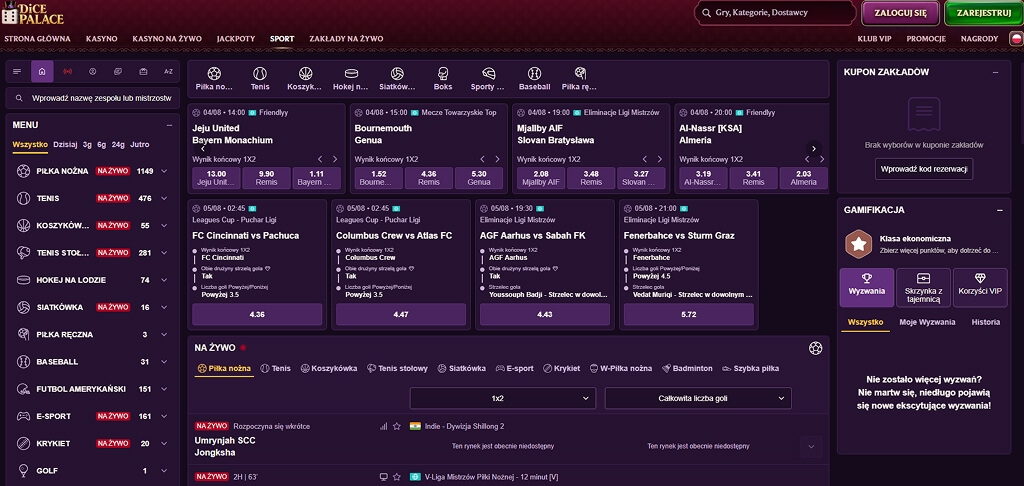Image resolution: width=1024 pixels, height=486 pixels.
Task: Switch to the Tenis live tab
Action: pos(276,368)
